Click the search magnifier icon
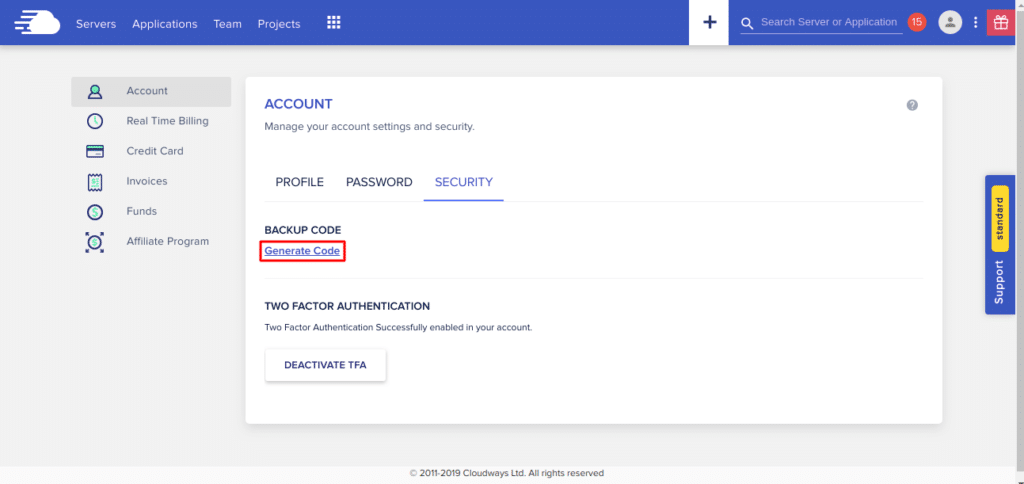Viewport: 1024px width, 484px height. 747,22
